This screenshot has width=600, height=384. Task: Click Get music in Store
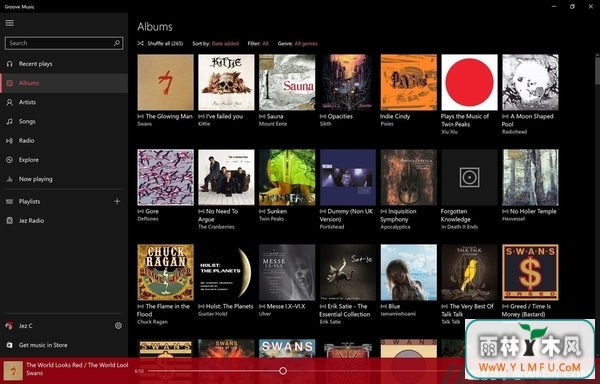pos(64,345)
